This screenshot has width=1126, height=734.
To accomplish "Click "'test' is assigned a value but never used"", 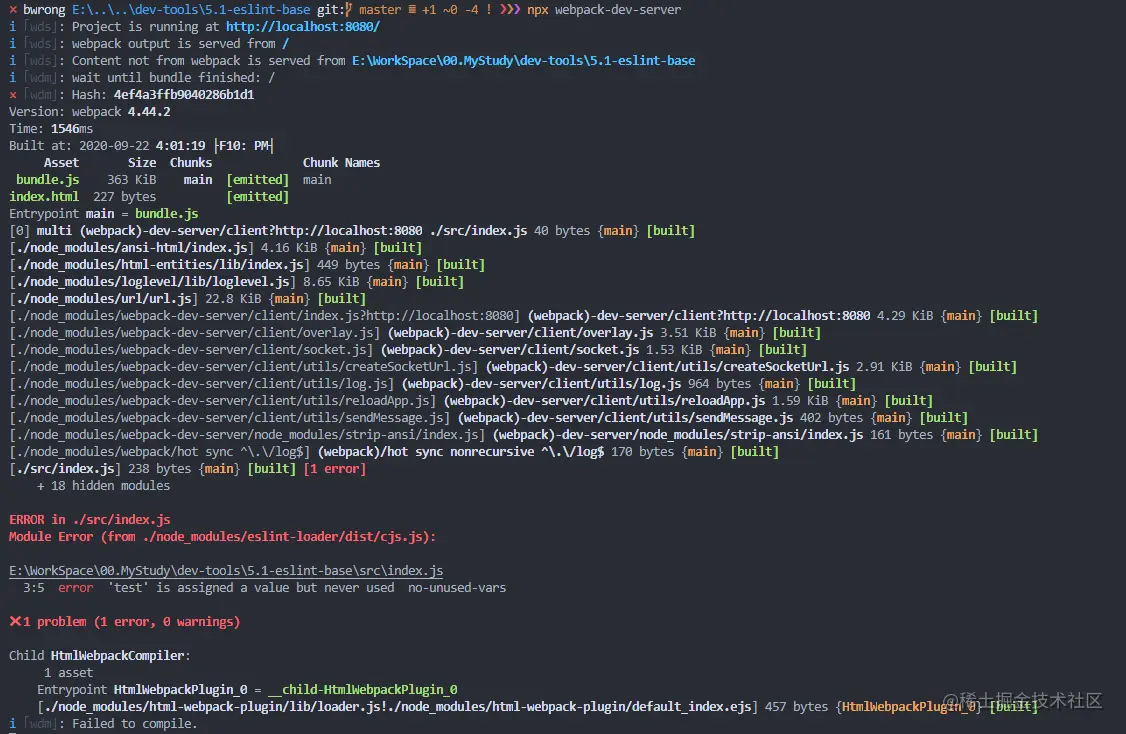I will coord(251,587).
